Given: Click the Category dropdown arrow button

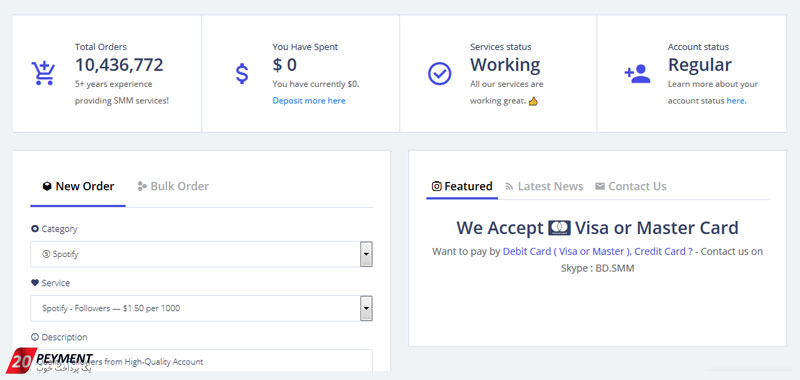Looking at the screenshot, I should pyautogui.click(x=366, y=254).
